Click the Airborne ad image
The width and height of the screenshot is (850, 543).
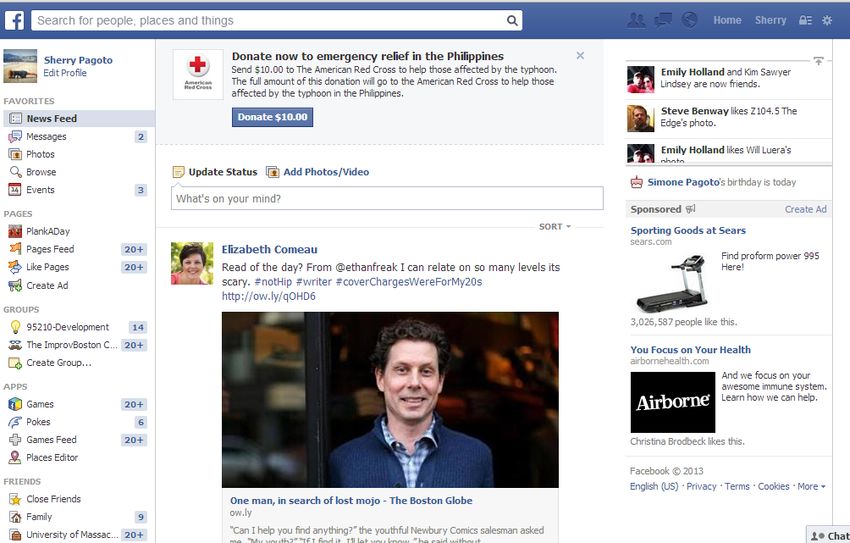point(673,402)
